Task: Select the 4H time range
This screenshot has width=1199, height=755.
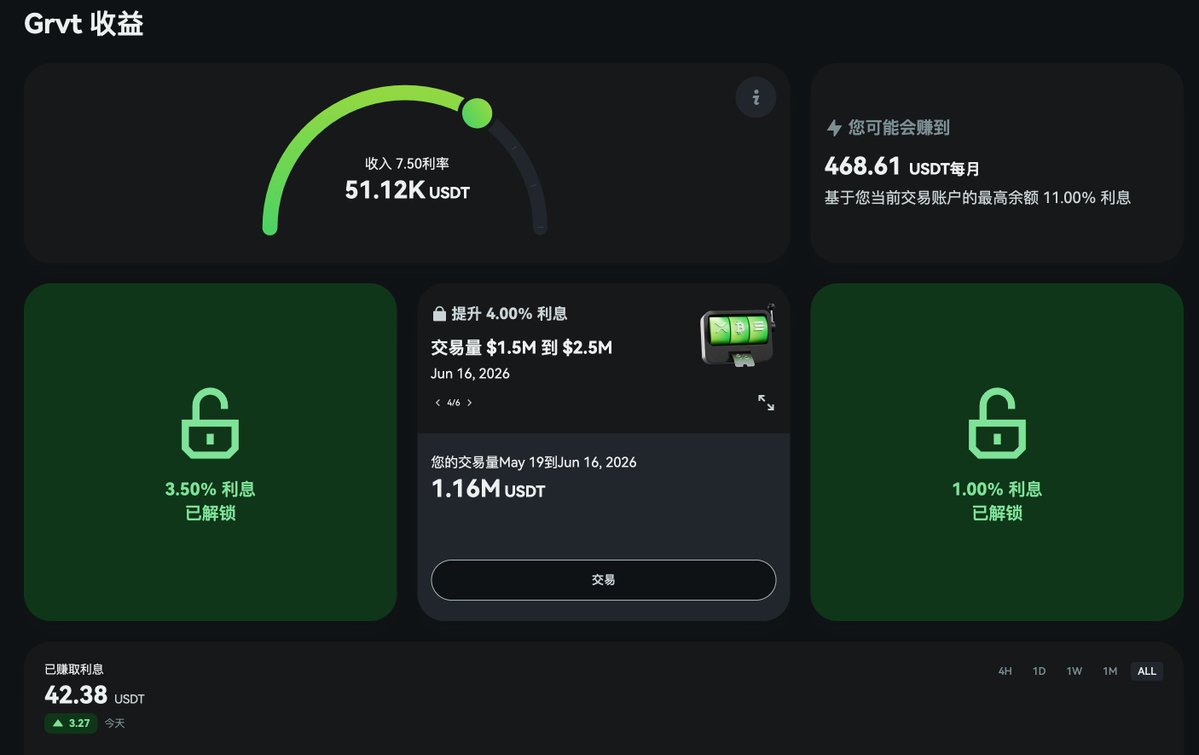Action: coord(1005,671)
